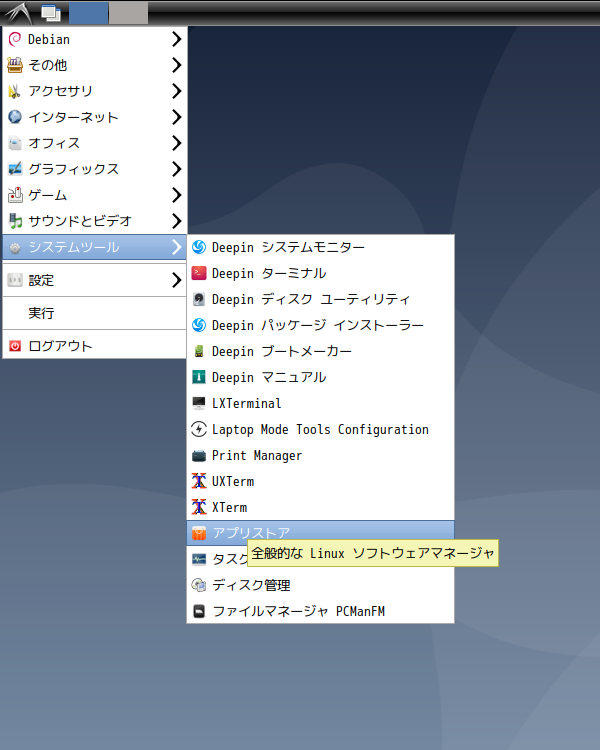Expand the ゲーム submenu arrow

click(177, 195)
